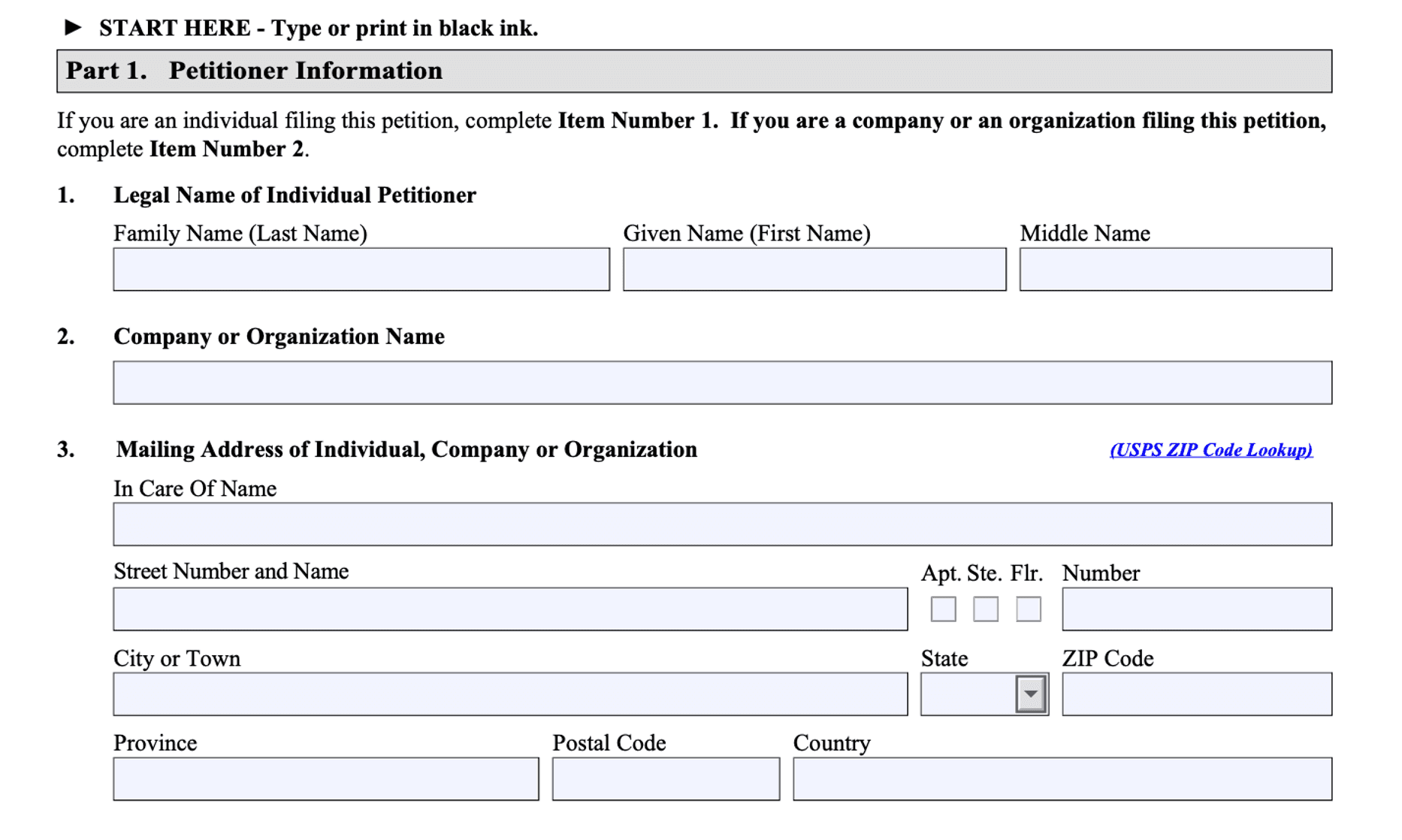
Task: Click the Given Name (First Name) field
Action: coord(814,270)
